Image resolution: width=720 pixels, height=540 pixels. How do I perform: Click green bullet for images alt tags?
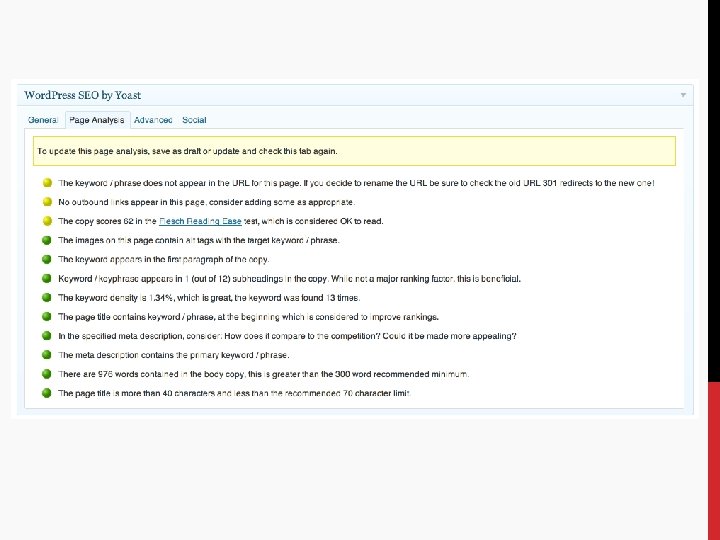point(47,240)
